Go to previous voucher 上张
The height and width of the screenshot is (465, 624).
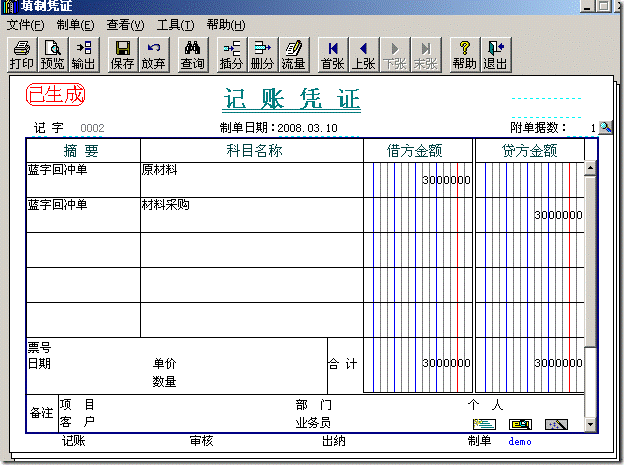pyautogui.click(x=364, y=55)
